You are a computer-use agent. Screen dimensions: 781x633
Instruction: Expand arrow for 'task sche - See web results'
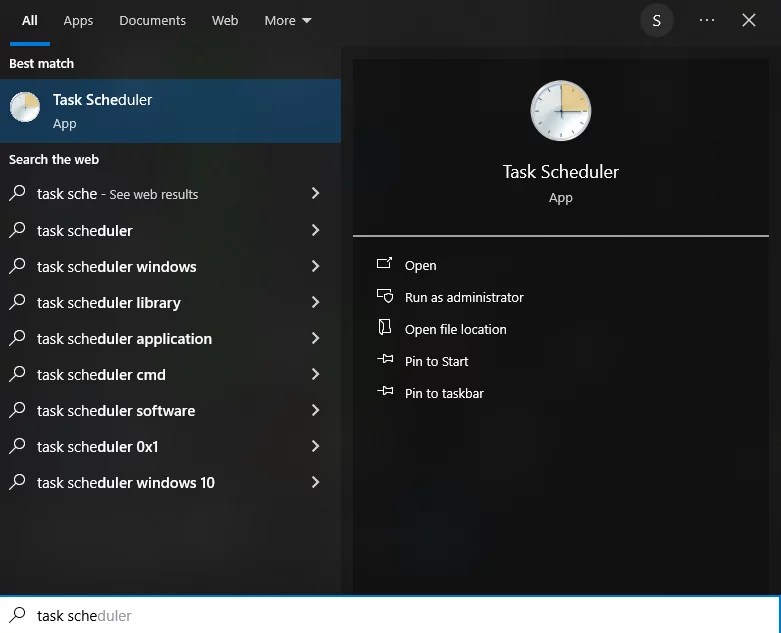(315, 193)
